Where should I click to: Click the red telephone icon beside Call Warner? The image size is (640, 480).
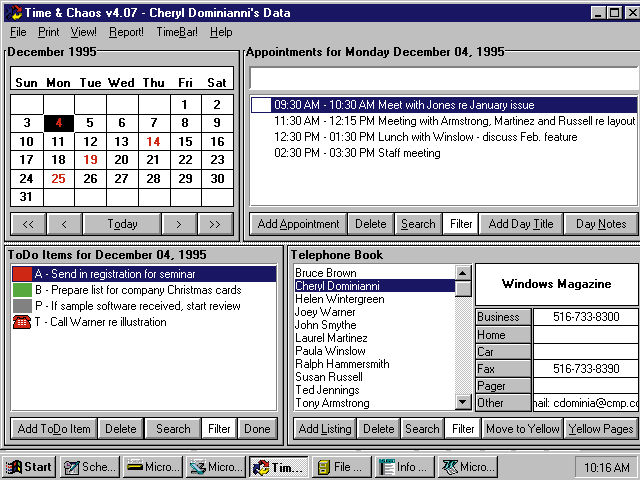click(x=21, y=322)
